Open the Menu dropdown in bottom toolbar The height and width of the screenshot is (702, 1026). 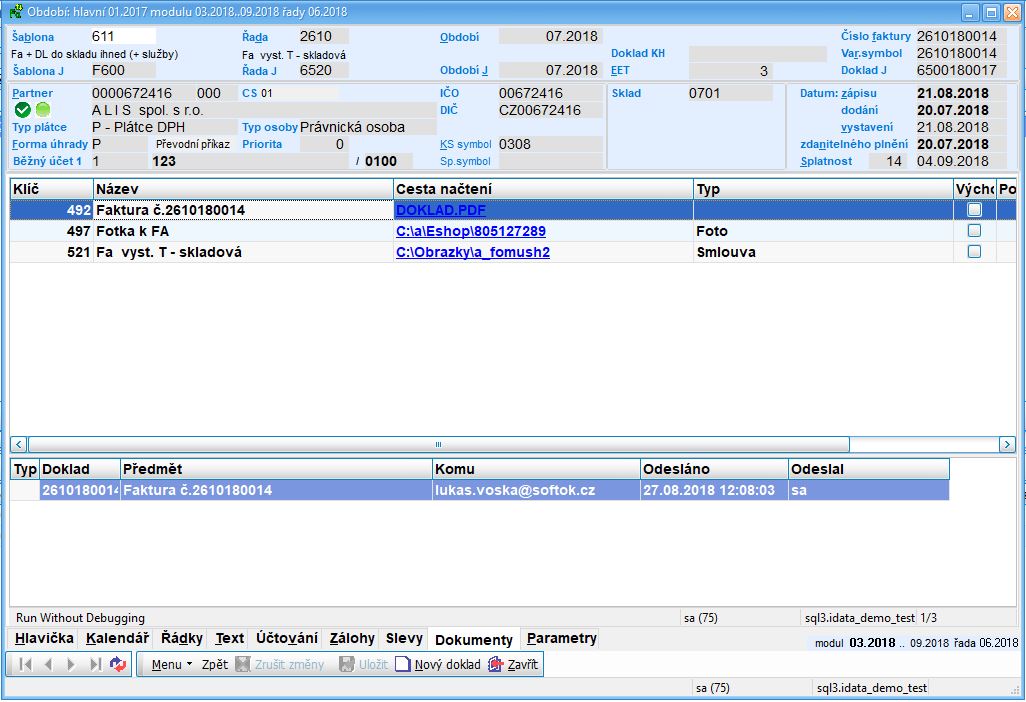click(x=171, y=665)
